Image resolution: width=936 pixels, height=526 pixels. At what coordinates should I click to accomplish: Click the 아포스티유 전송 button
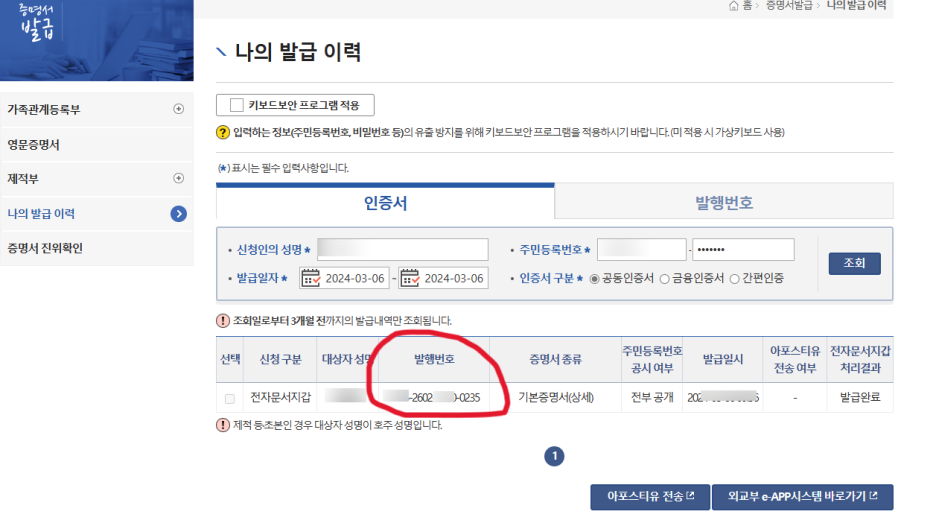pos(650,497)
